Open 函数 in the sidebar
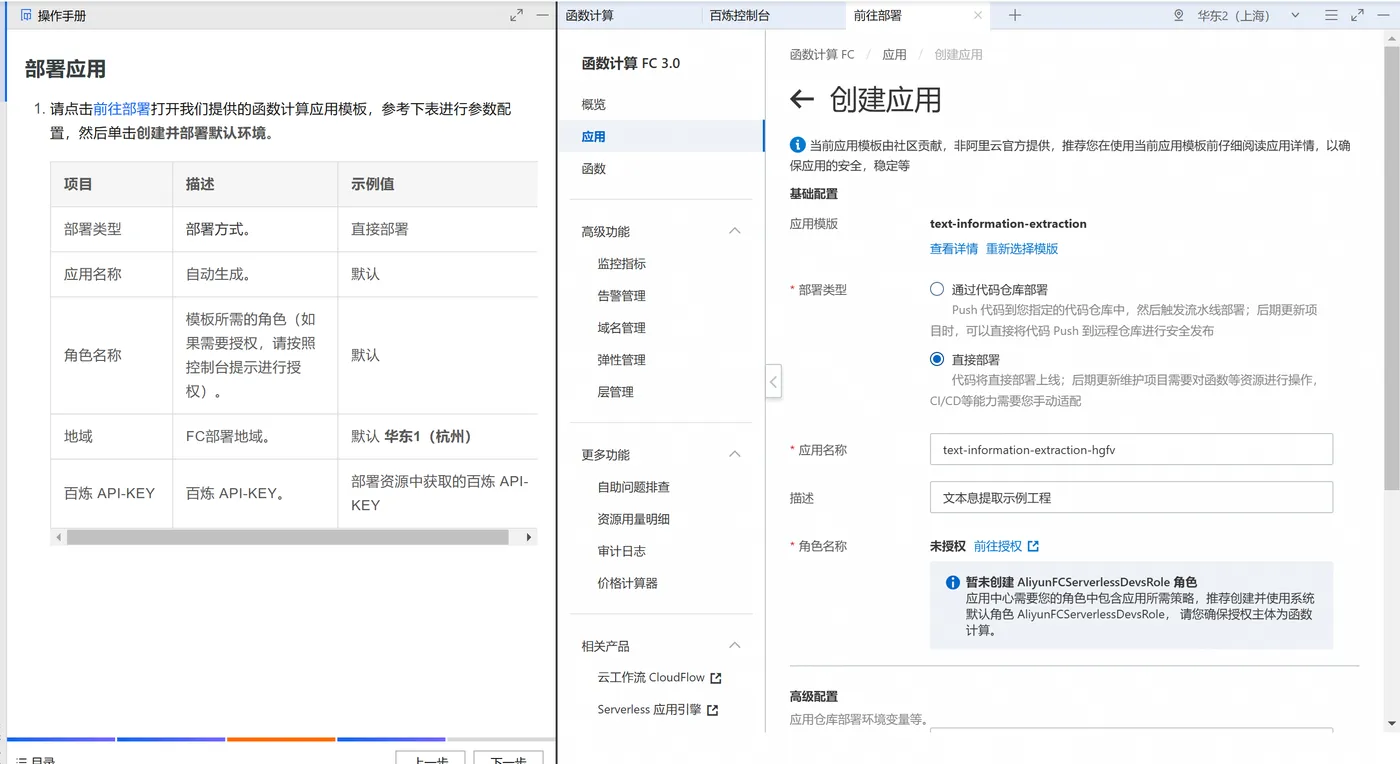The width and height of the screenshot is (1400, 764). (661, 168)
